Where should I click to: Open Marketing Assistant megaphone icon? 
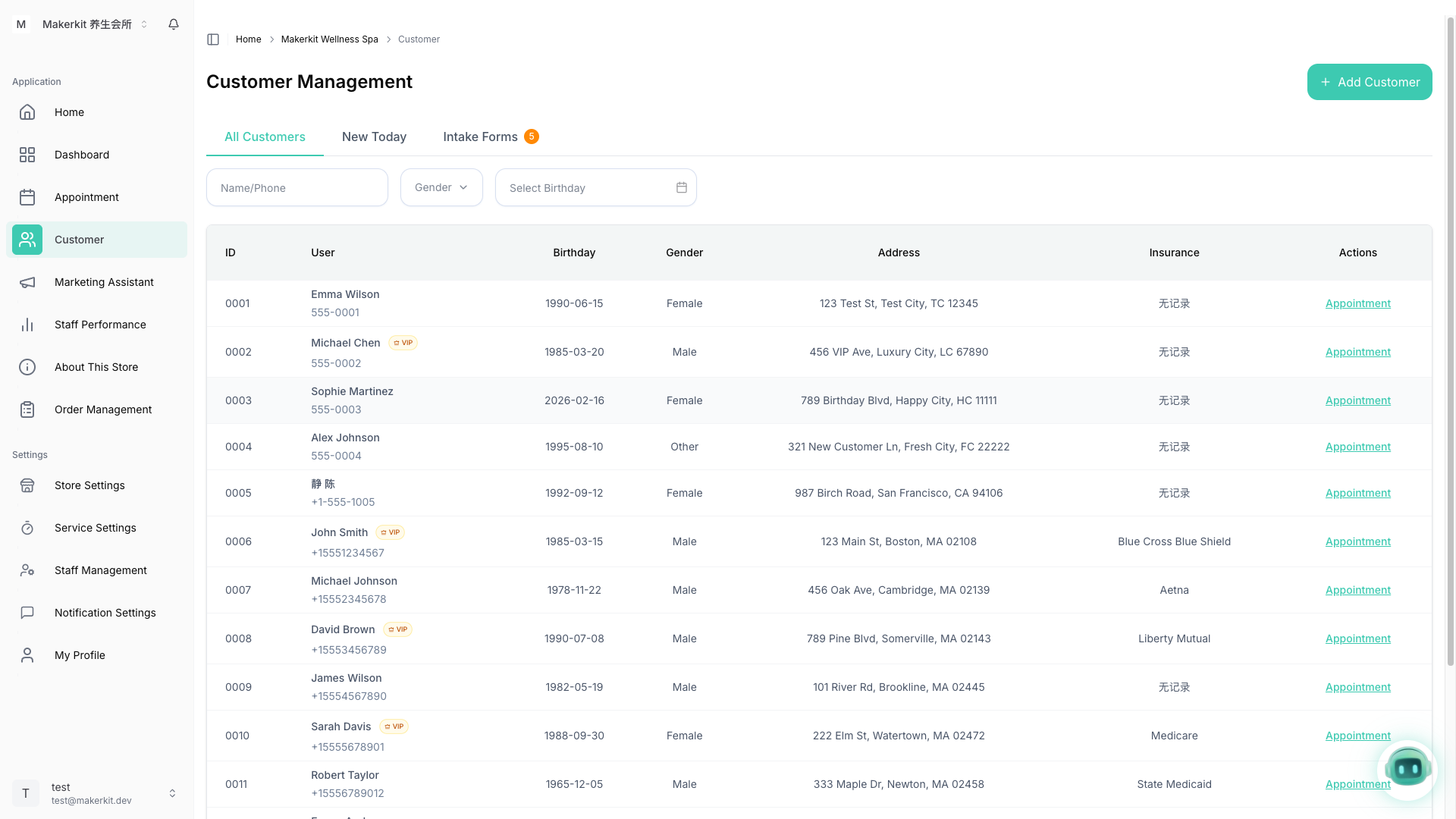pyautogui.click(x=27, y=282)
